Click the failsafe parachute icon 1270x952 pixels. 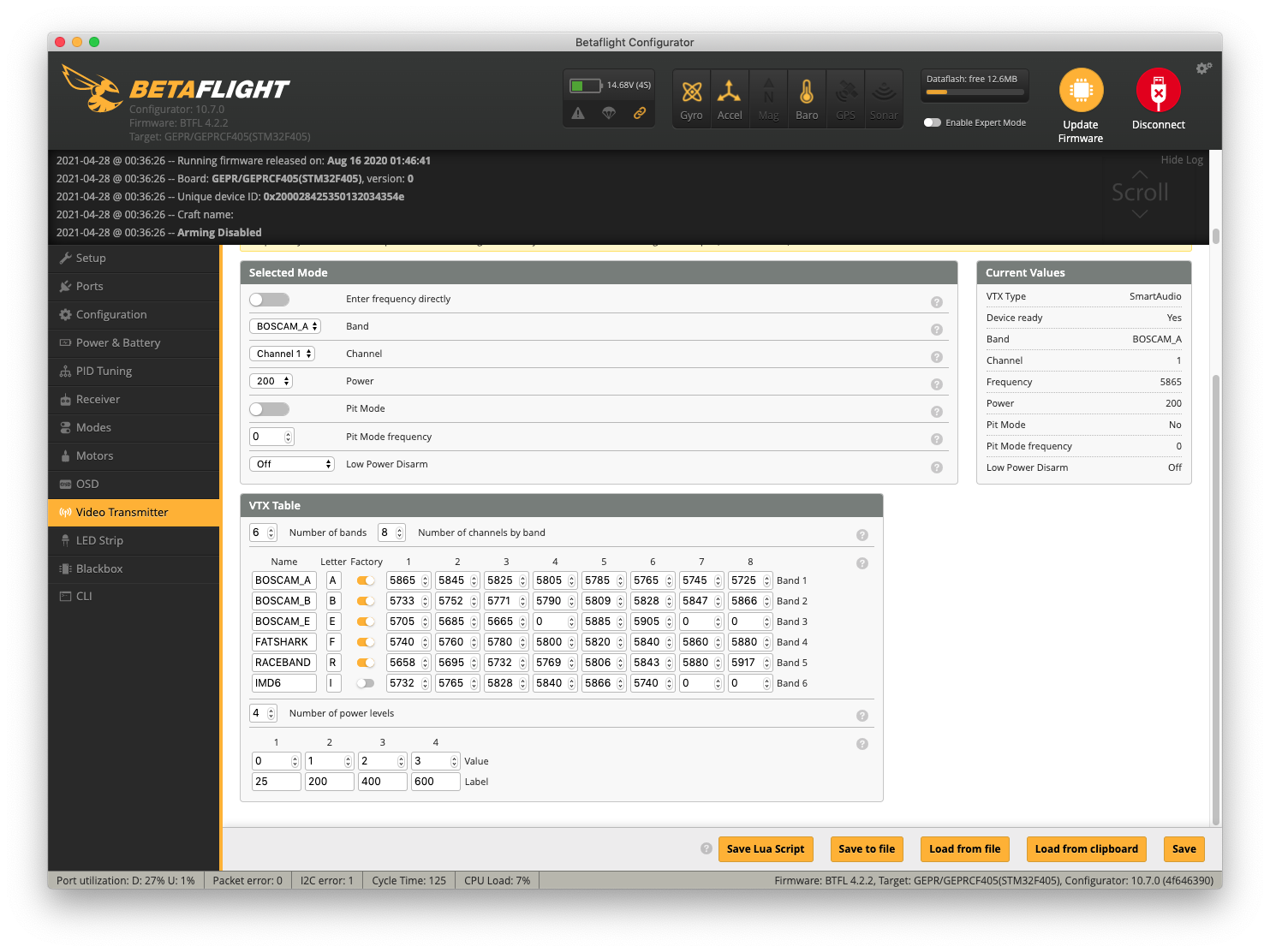[x=609, y=113]
